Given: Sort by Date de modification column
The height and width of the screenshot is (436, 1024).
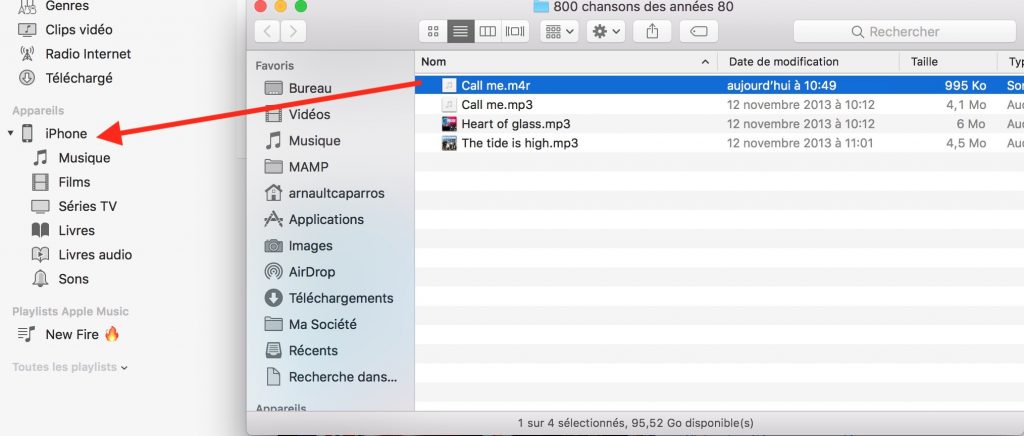Looking at the screenshot, I should [808, 61].
